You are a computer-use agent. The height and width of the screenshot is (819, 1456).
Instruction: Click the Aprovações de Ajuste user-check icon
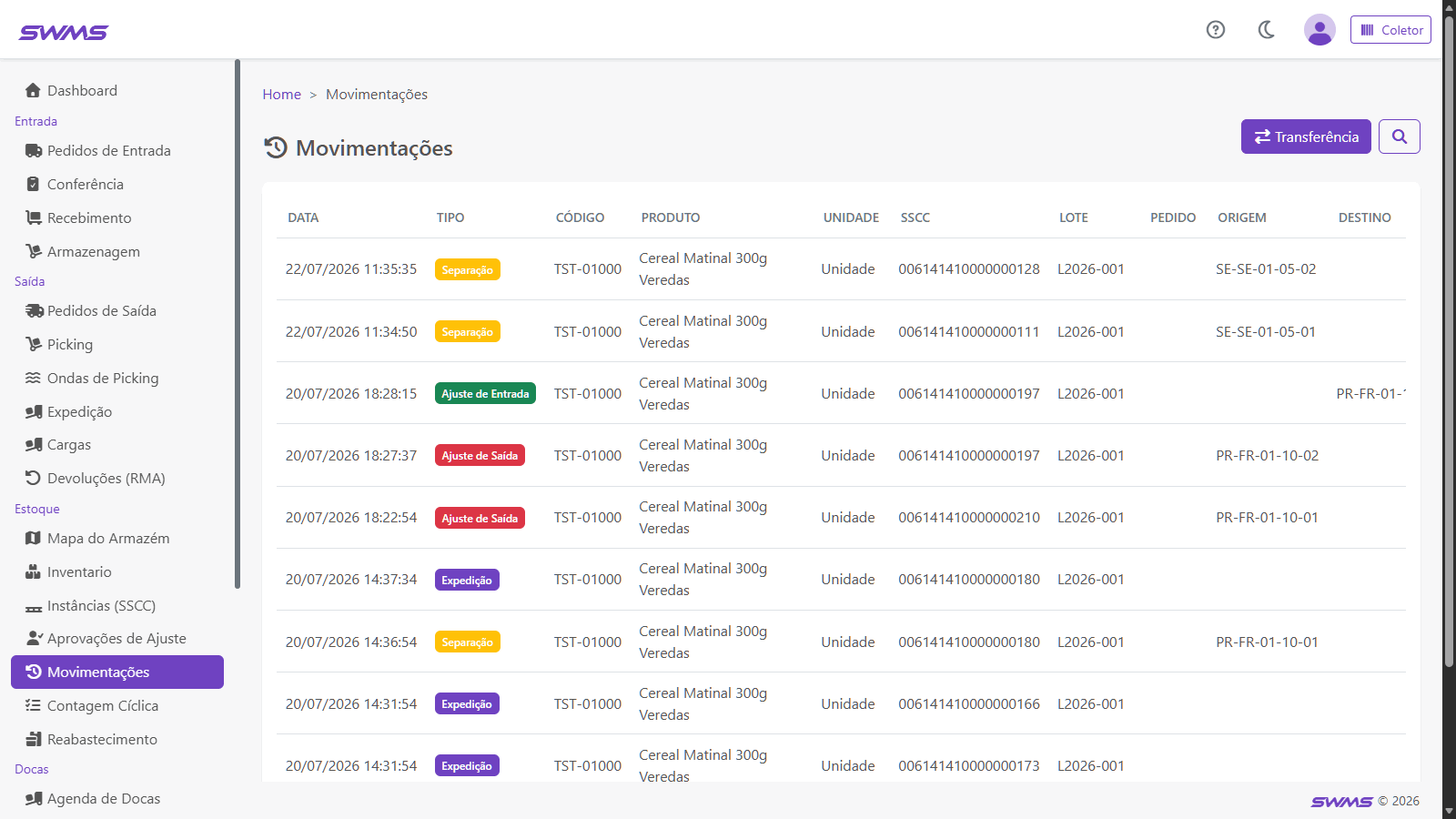point(35,638)
